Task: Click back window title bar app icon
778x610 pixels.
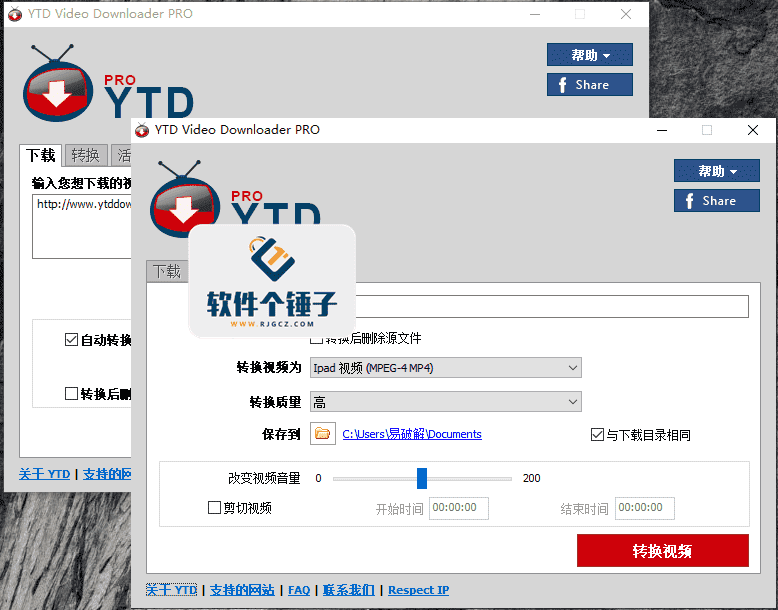Action: coord(15,14)
